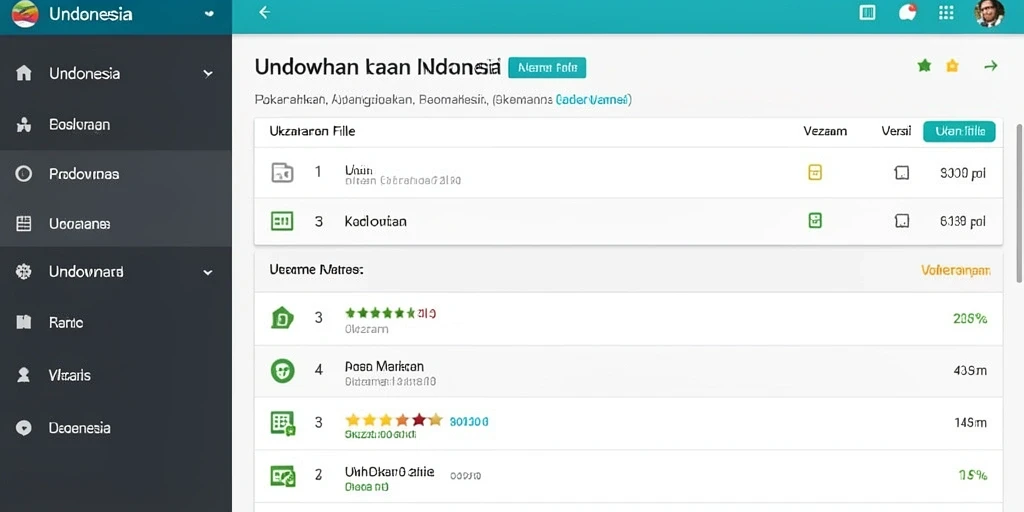Screen dimensions: 1024x512
Task: Click the Kodoutan row name
Action: tap(376, 221)
